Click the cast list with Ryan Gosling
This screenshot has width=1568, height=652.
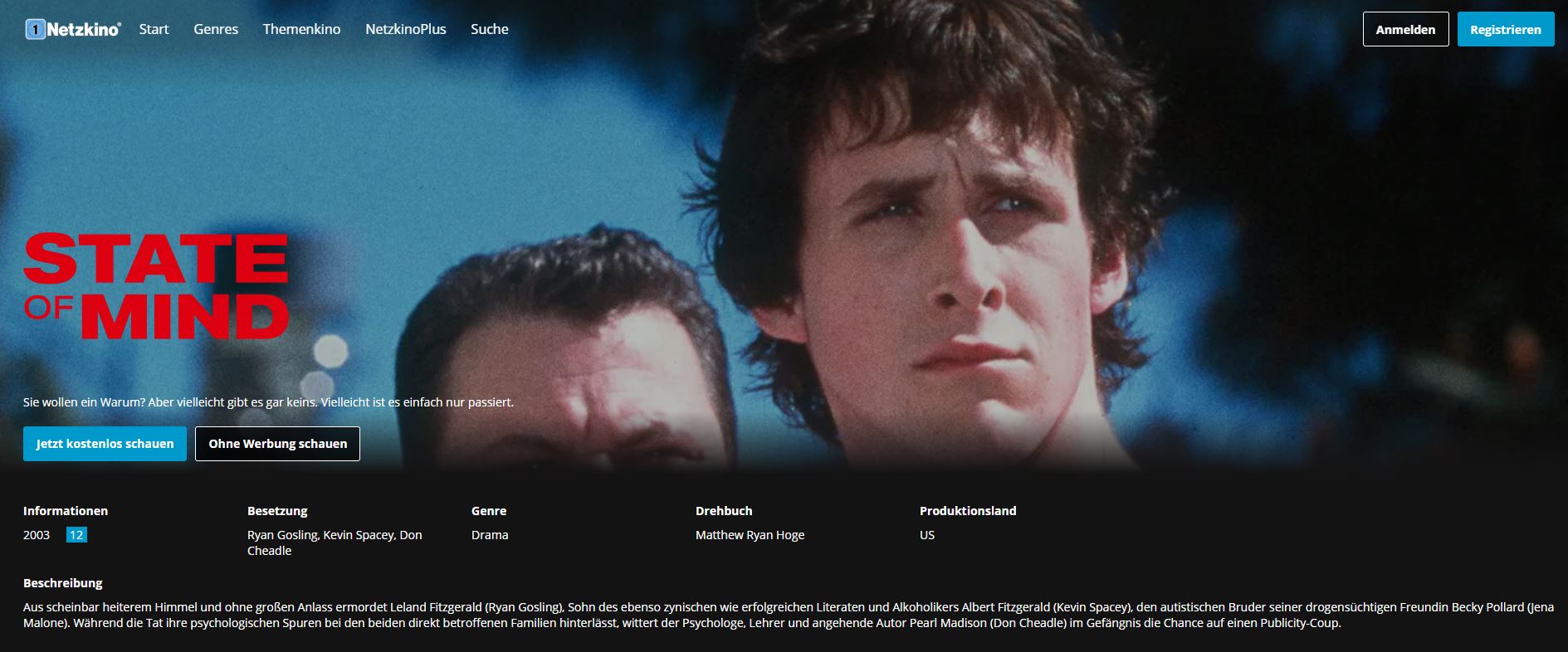point(335,543)
